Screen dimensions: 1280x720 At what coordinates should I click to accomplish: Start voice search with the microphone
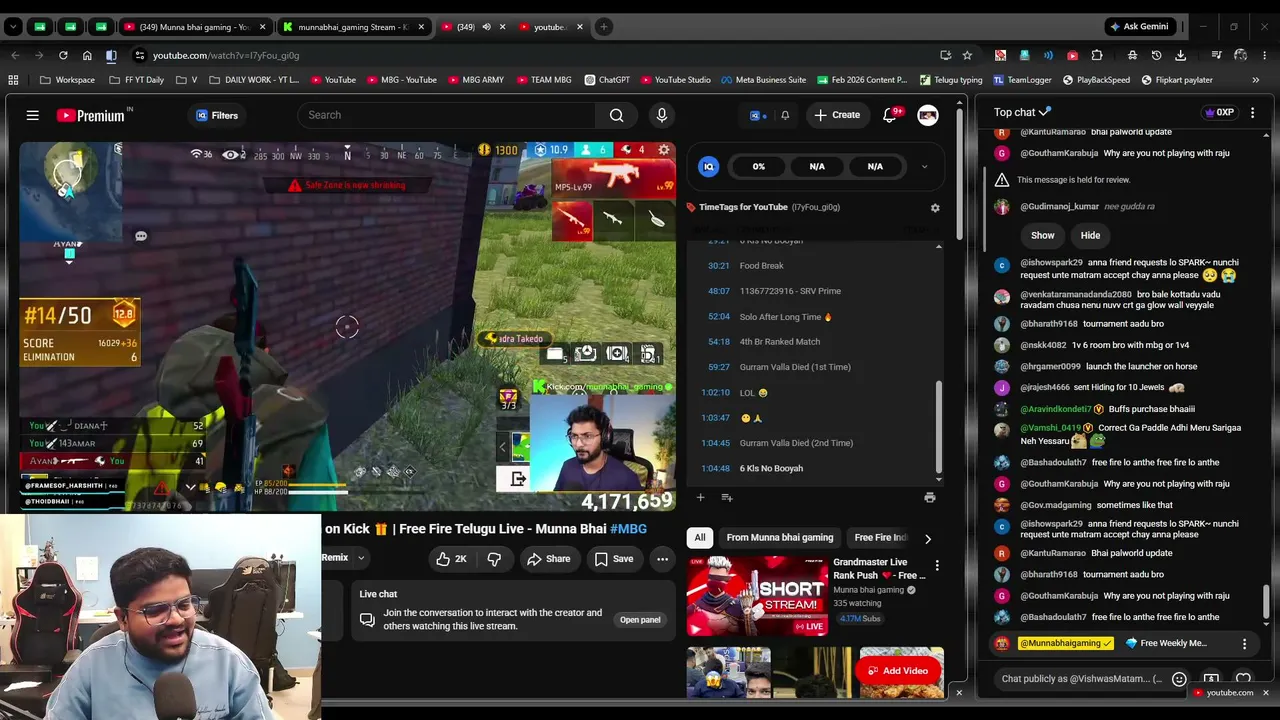(x=661, y=115)
